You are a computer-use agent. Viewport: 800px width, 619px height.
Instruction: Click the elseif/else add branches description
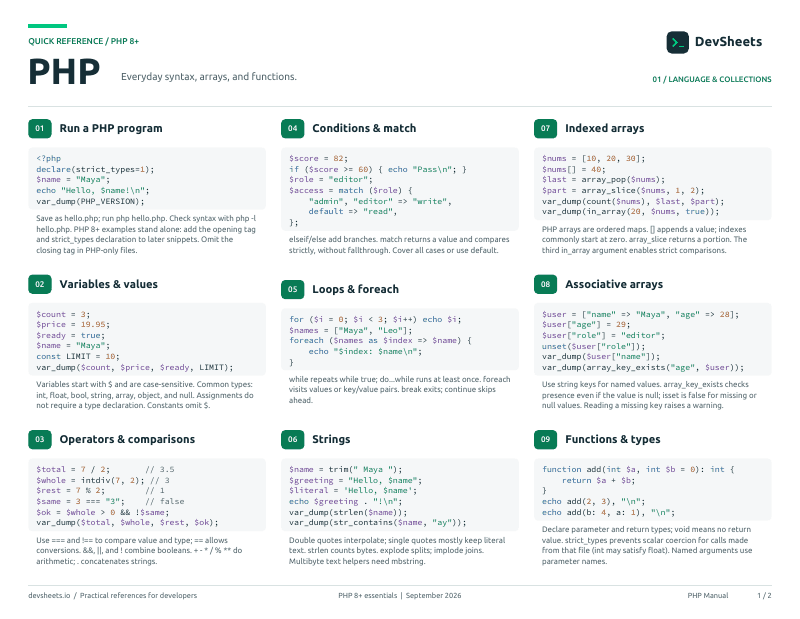399,245
